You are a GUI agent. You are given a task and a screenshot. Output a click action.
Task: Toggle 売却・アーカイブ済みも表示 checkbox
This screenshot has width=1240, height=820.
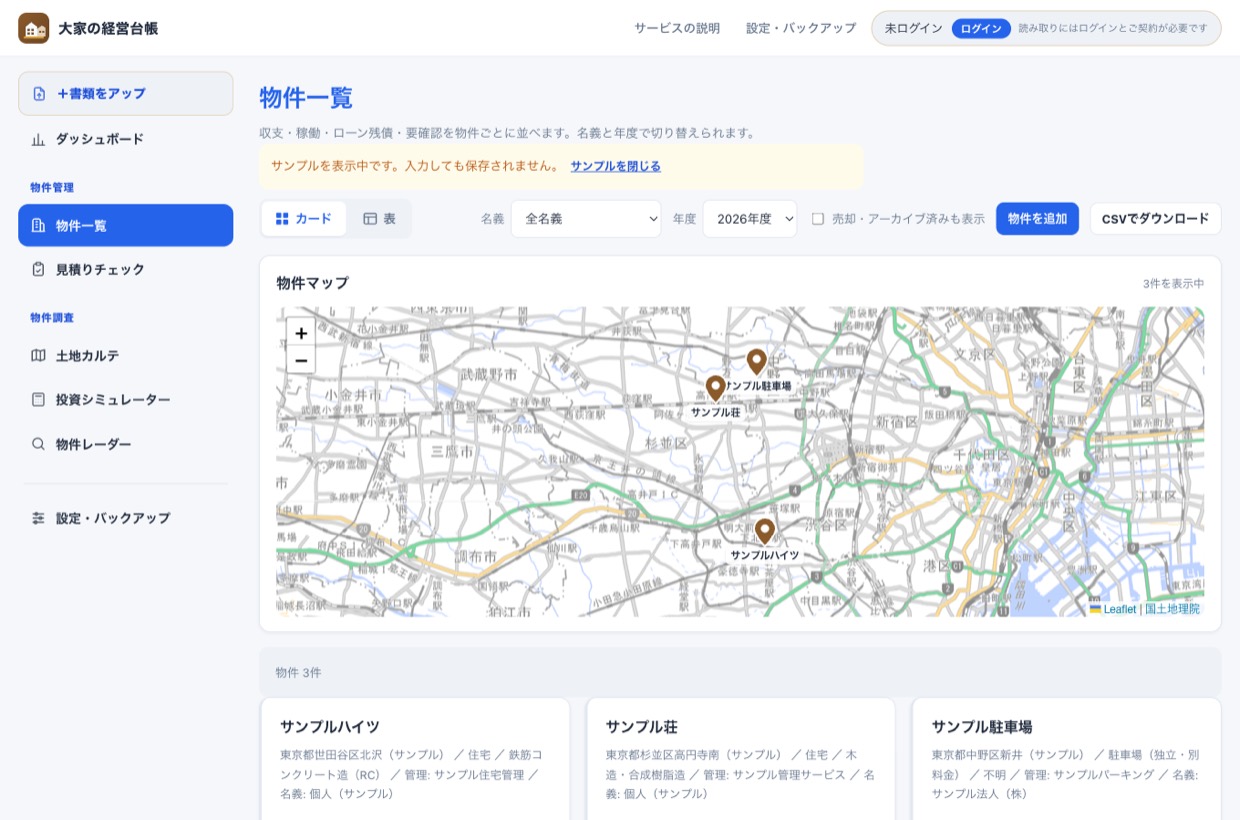coord(818,219)
